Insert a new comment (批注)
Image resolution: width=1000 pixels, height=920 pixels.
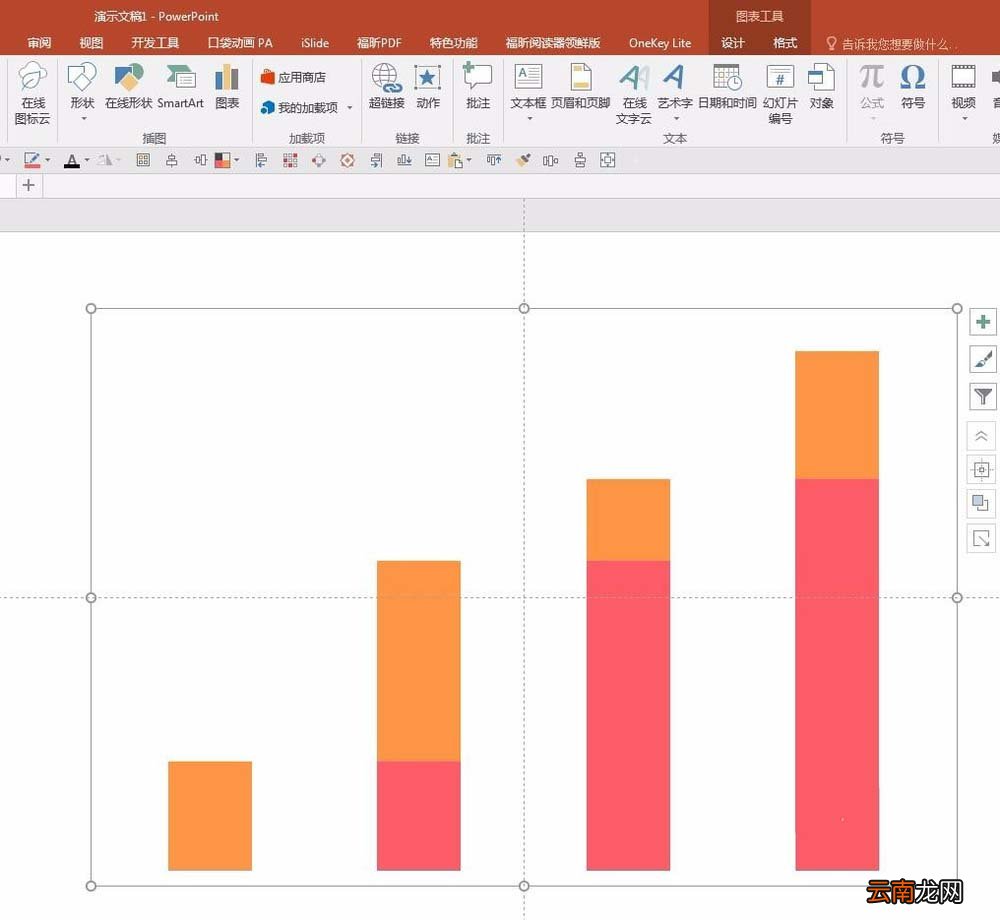tap(478, 85)
